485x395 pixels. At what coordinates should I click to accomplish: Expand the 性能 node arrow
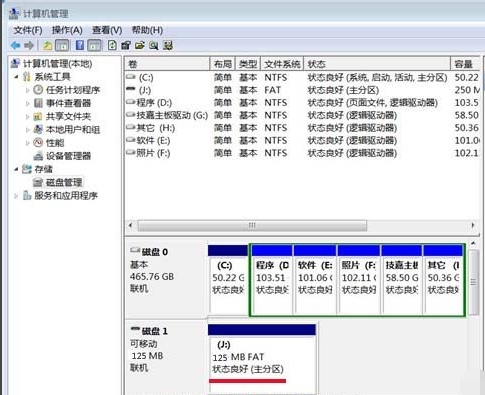tap(27, 143)
